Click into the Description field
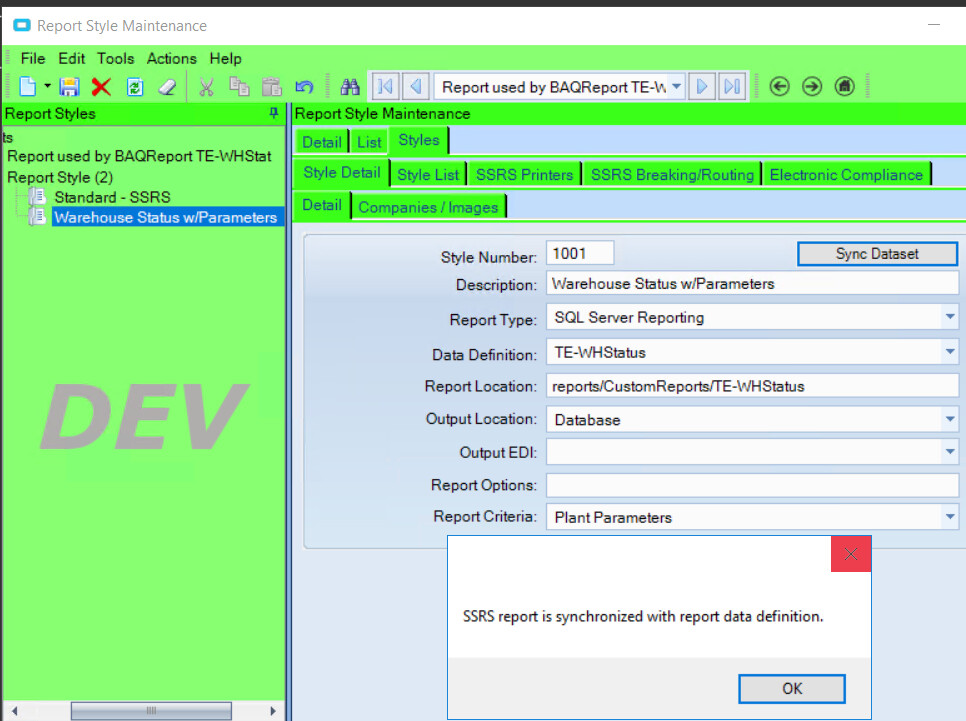Viewport: 966px width, 721px height. tap(752, 283)
